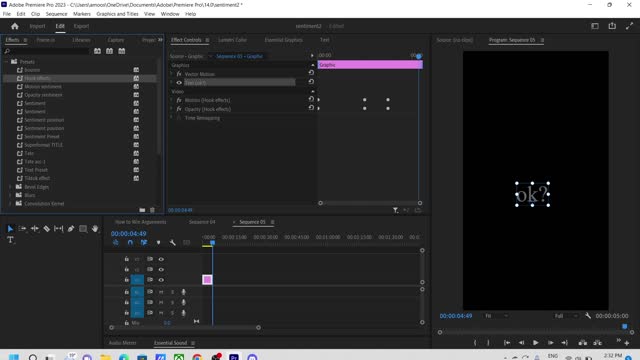Enable voice-over record on first audio track
This screenshot has height=360, width=640.
[184, 292]
